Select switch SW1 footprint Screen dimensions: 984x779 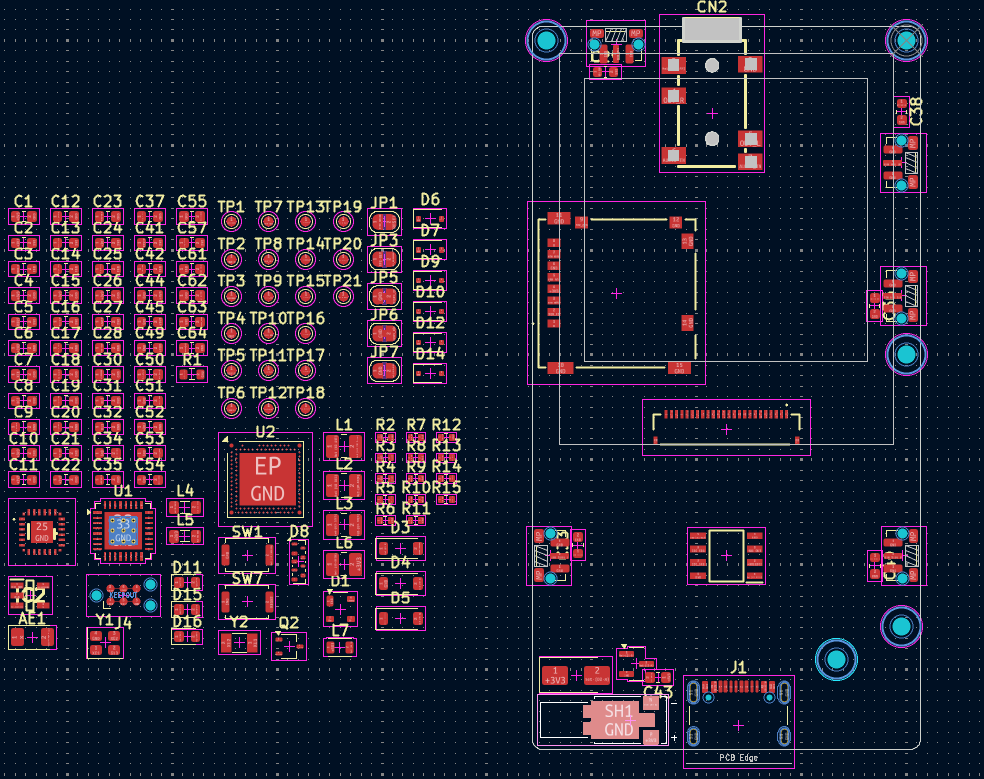pyautogui.click(x=247, y=554)
